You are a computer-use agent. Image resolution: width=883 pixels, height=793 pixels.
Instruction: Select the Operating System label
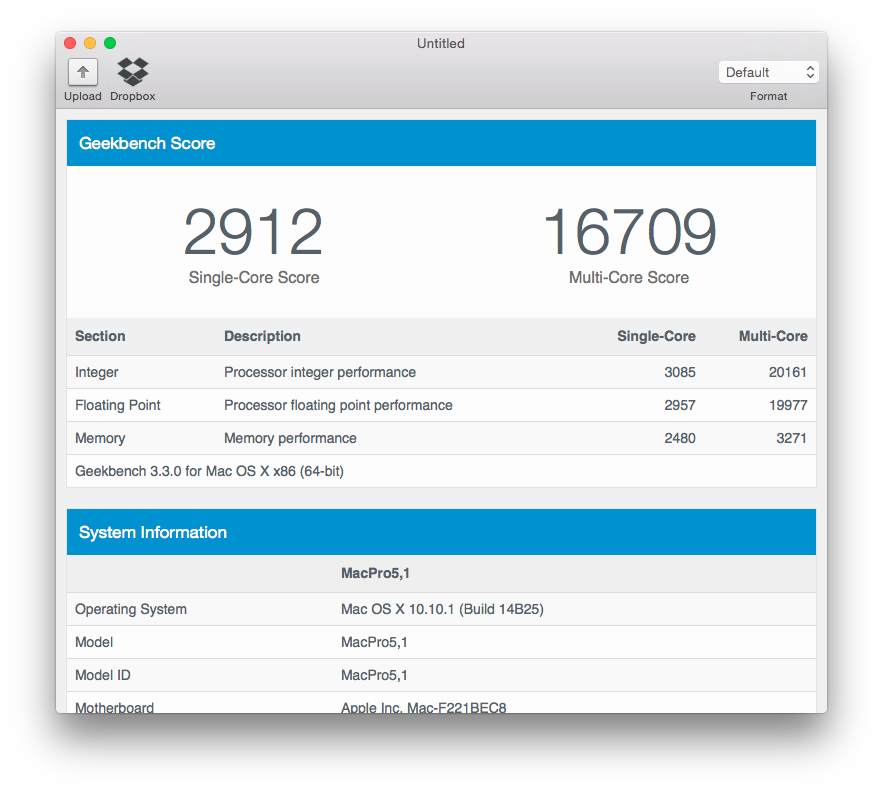point(131,609)
